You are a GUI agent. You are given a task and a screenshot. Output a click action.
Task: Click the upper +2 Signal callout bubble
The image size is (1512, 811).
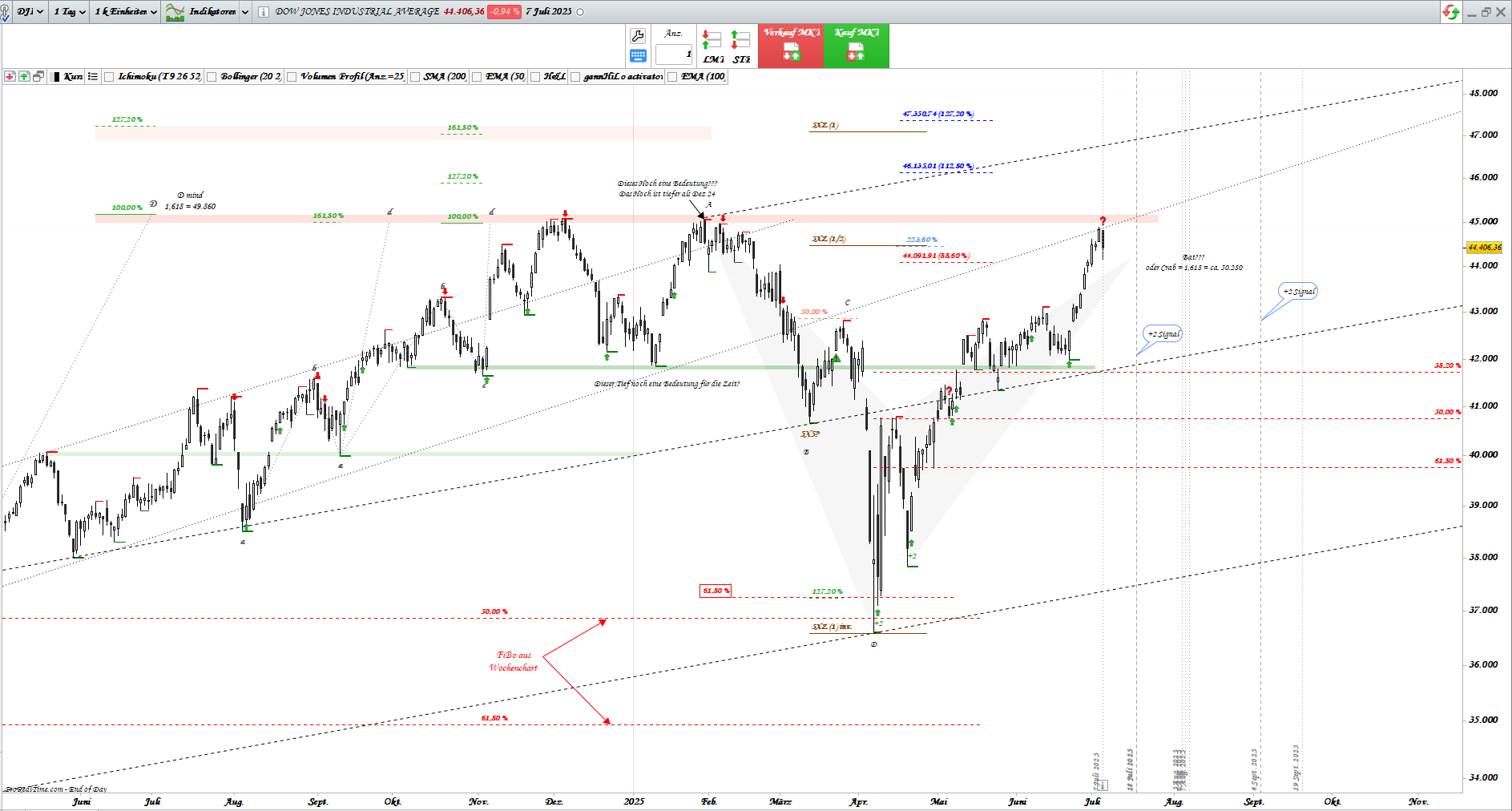pos(1299,292)
